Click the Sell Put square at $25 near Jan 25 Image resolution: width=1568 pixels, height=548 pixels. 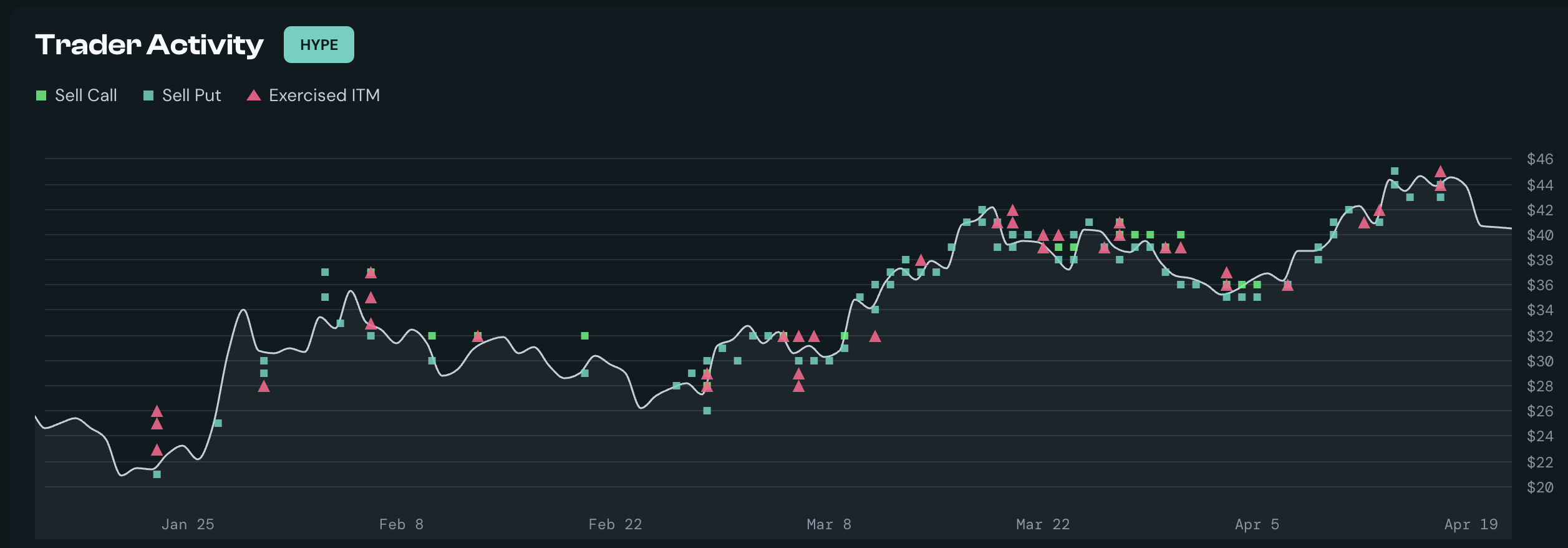[218, 423]
